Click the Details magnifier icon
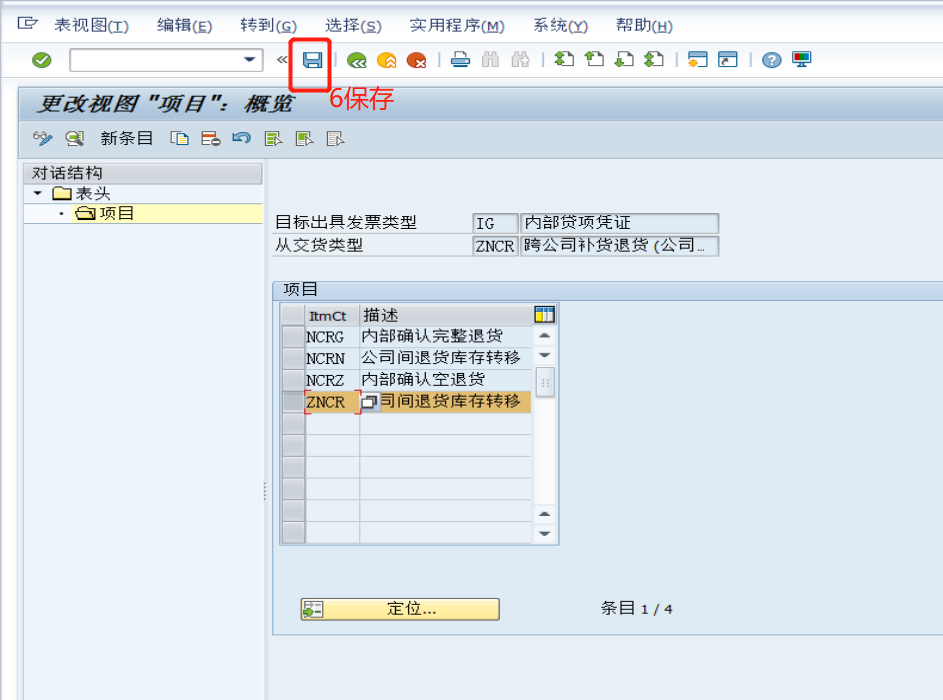Viewport: 943px width, 700px height. coord(75,139)
